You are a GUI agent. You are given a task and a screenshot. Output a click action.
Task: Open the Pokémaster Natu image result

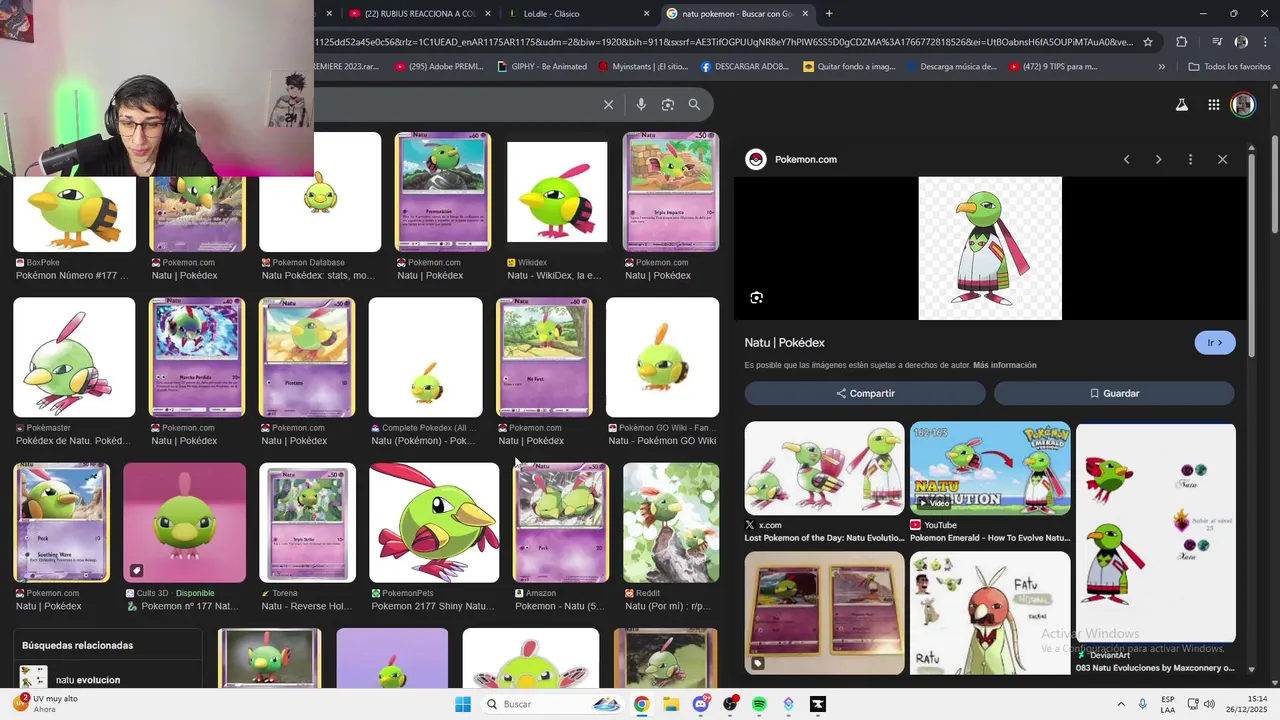click(x=74, y=357)
